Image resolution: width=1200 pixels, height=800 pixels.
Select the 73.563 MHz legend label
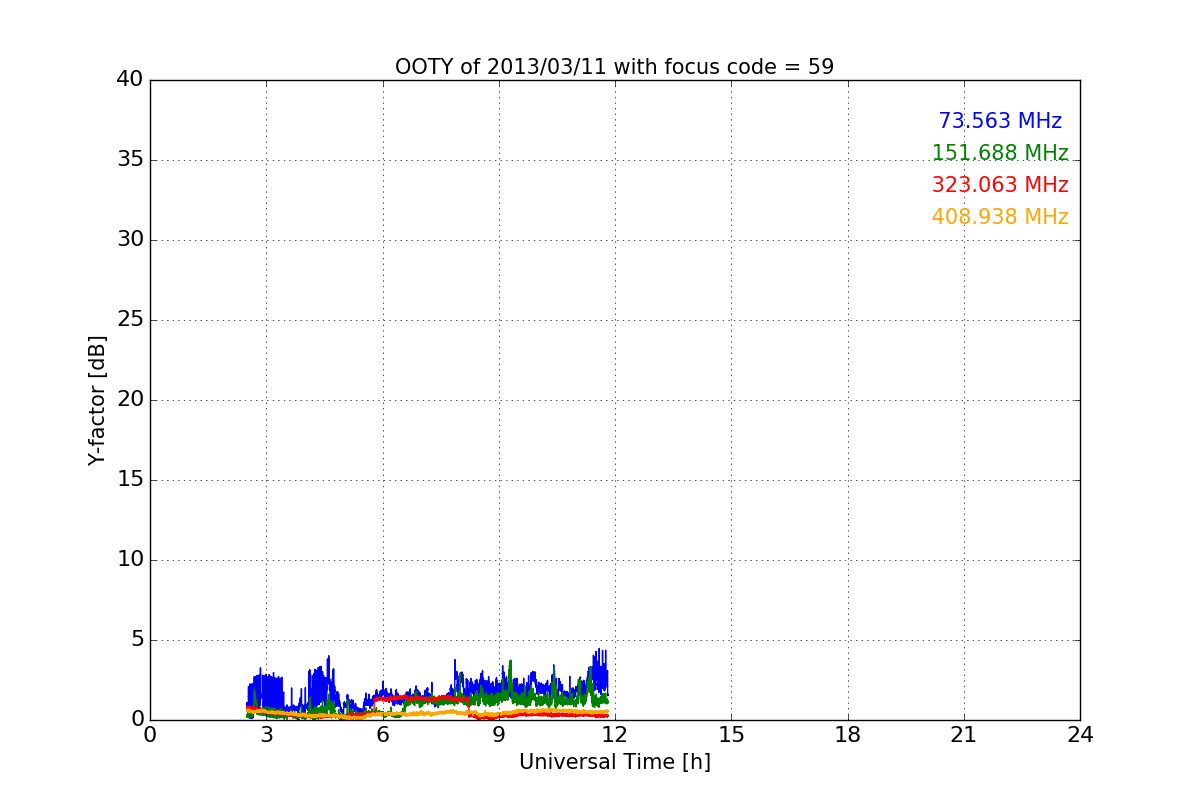[x=1000, y=121]
